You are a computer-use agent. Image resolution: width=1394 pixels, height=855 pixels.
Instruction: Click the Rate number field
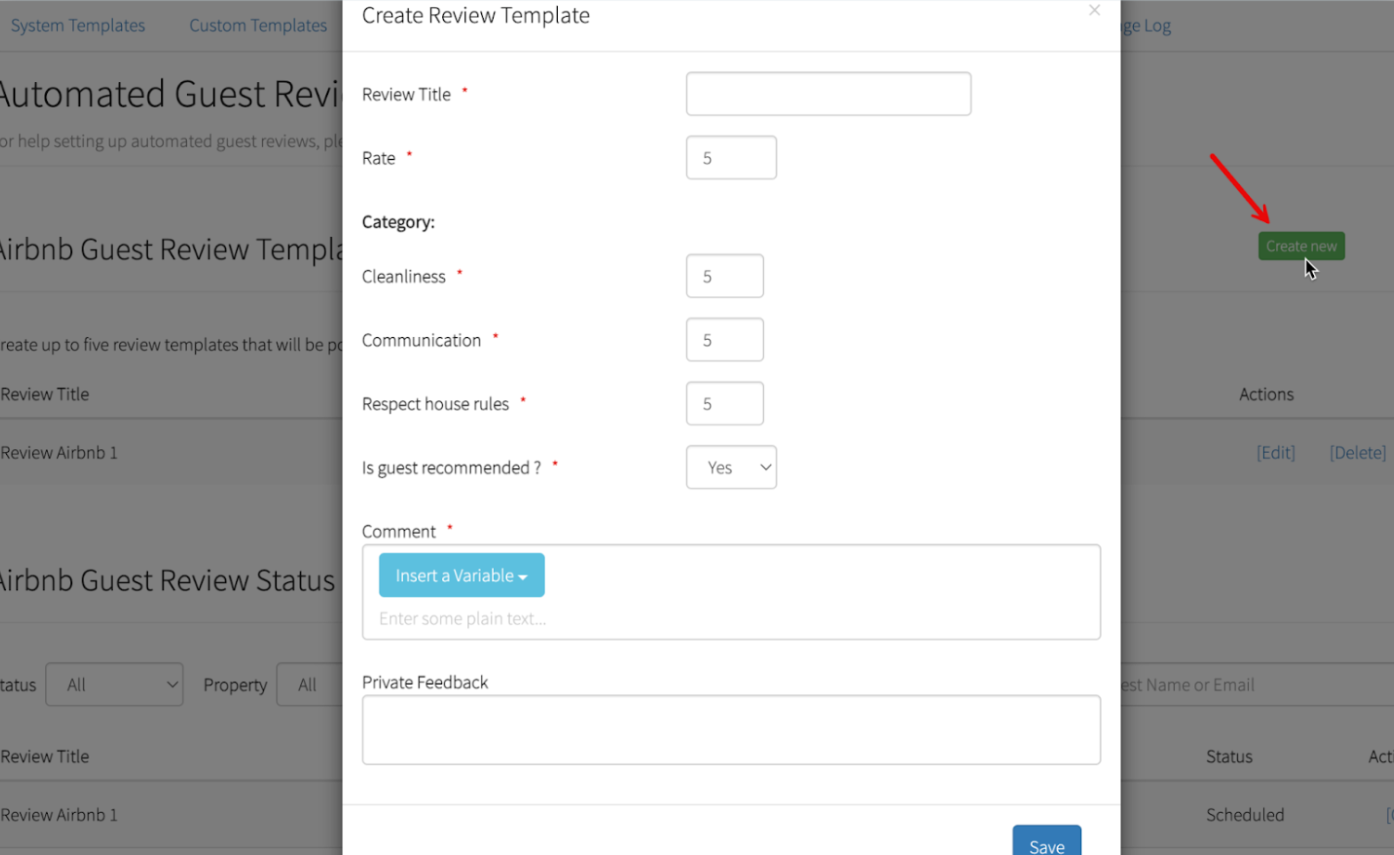[731, 158]
